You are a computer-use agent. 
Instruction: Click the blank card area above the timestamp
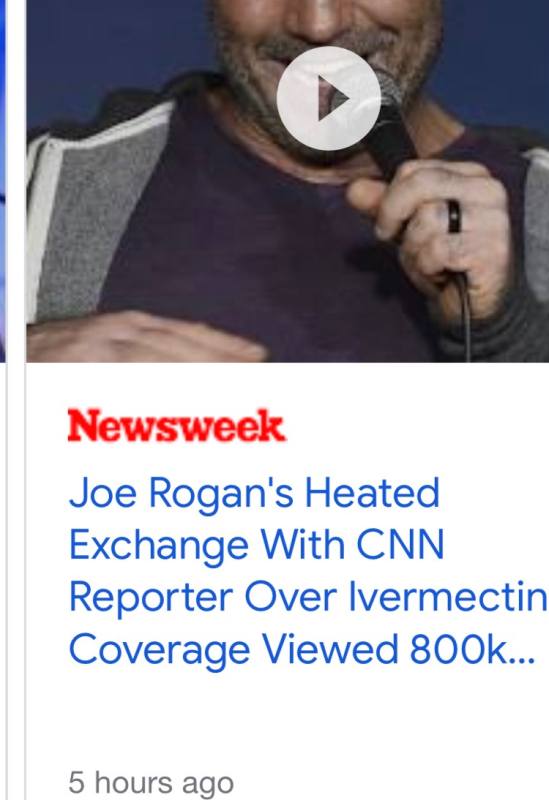[x=286, y=719]
